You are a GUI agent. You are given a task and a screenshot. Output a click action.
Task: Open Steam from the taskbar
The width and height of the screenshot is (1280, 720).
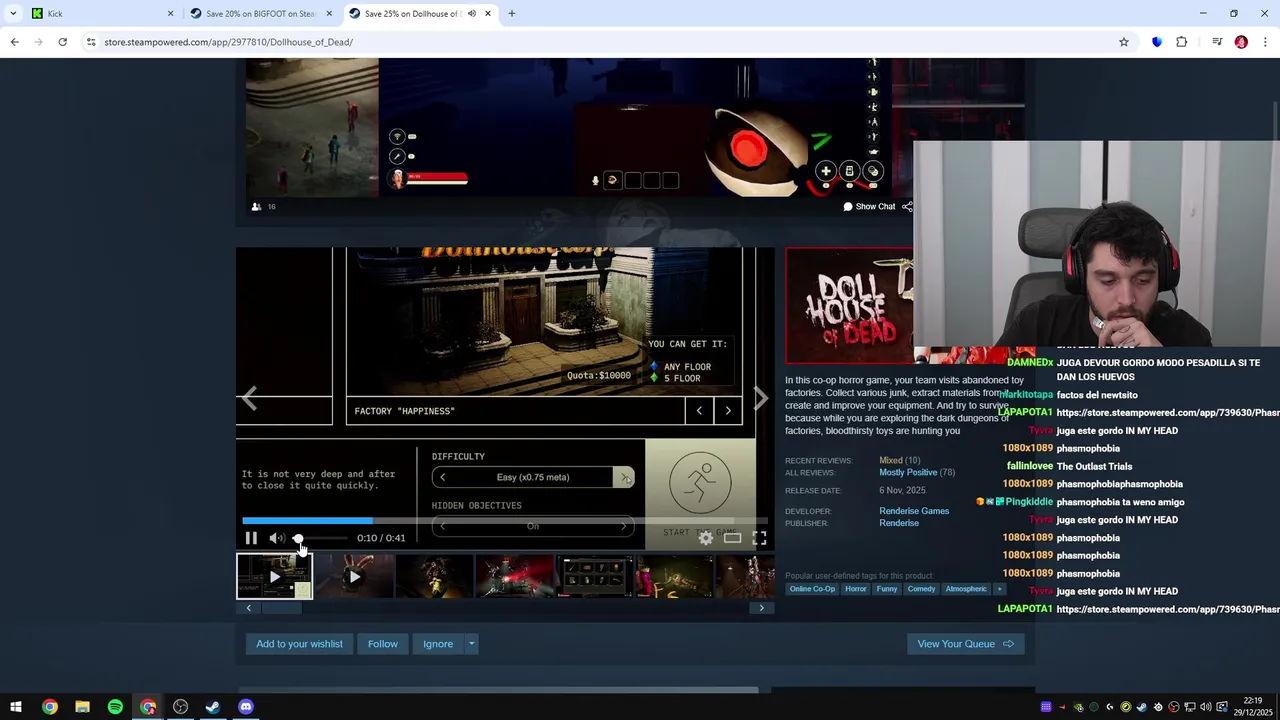point(213,707)
